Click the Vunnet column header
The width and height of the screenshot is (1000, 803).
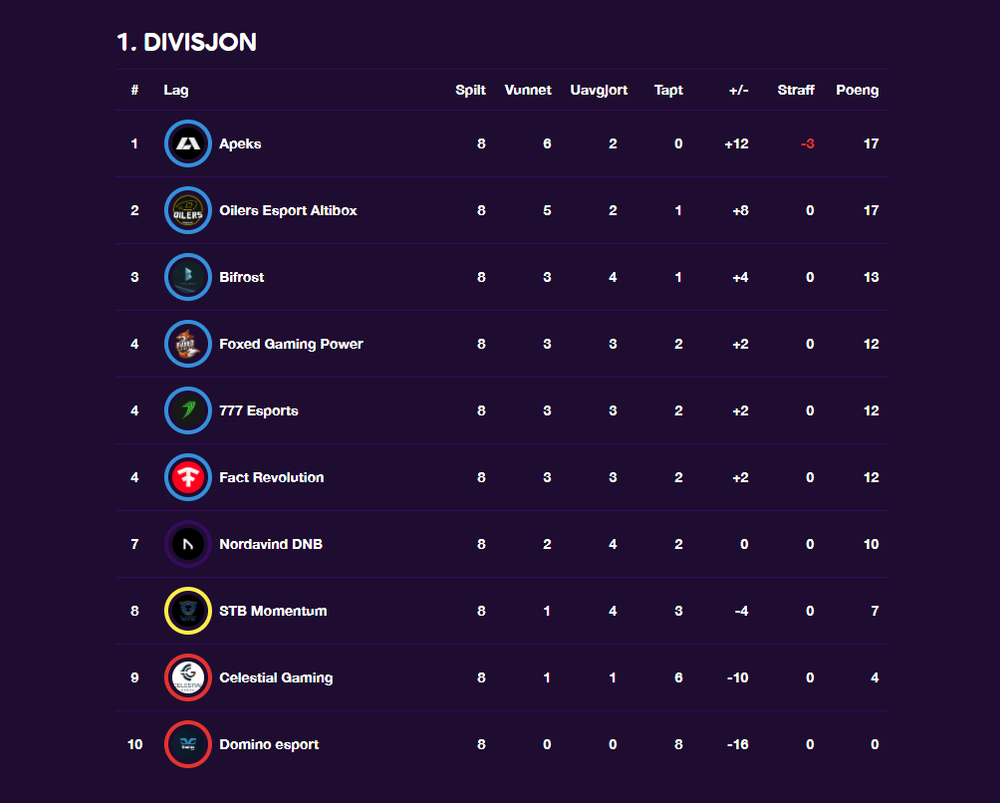pyautogui.click(x=527, y=90)
